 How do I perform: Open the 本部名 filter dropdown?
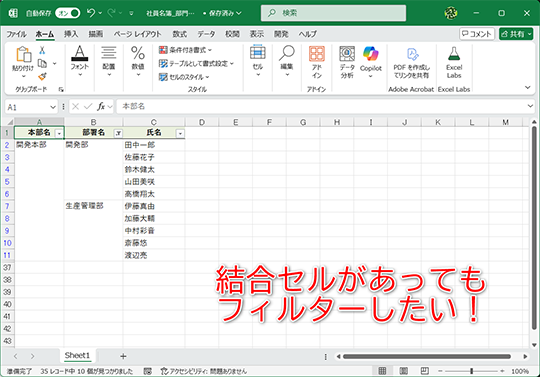point(59,134)
